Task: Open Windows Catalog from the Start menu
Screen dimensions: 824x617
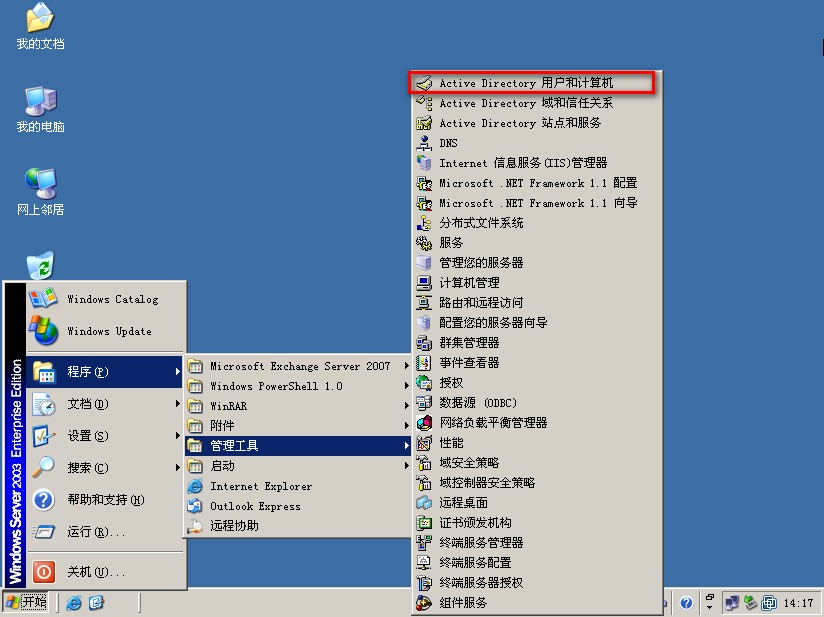Action: pos(105,299)
